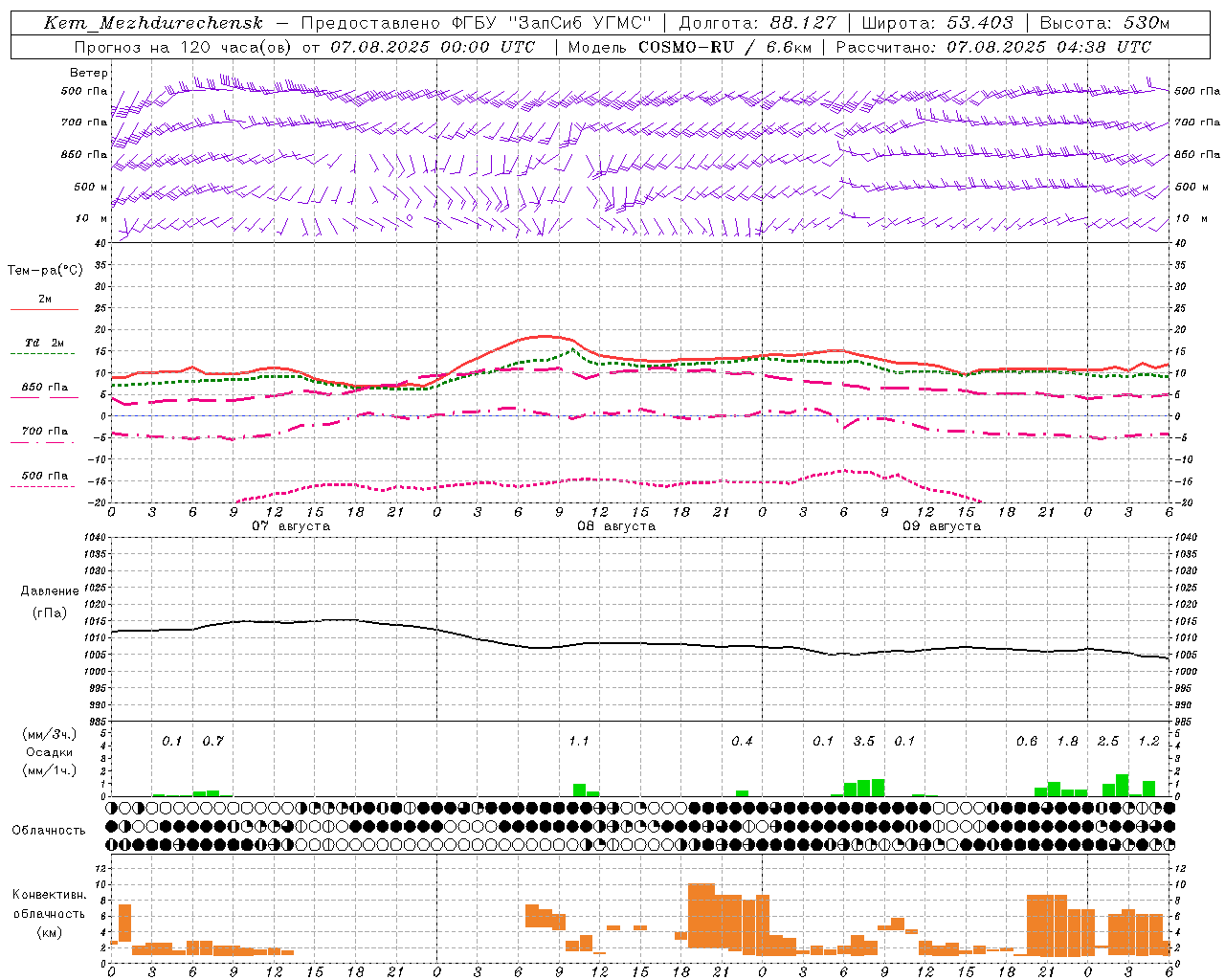1225x980 pixels.
Task: Click the 'Давление' pressure panel label
Action: (50, 591)
